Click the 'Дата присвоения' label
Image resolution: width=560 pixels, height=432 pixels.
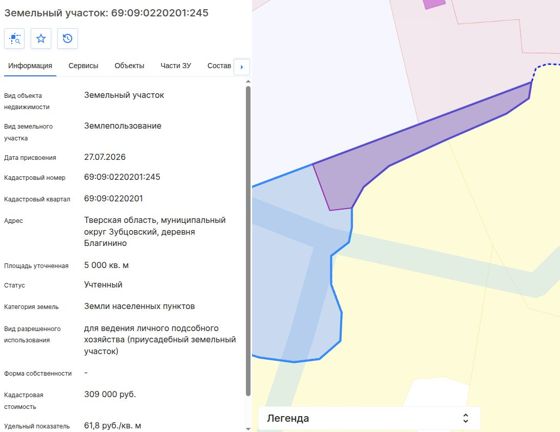[30, 157]
